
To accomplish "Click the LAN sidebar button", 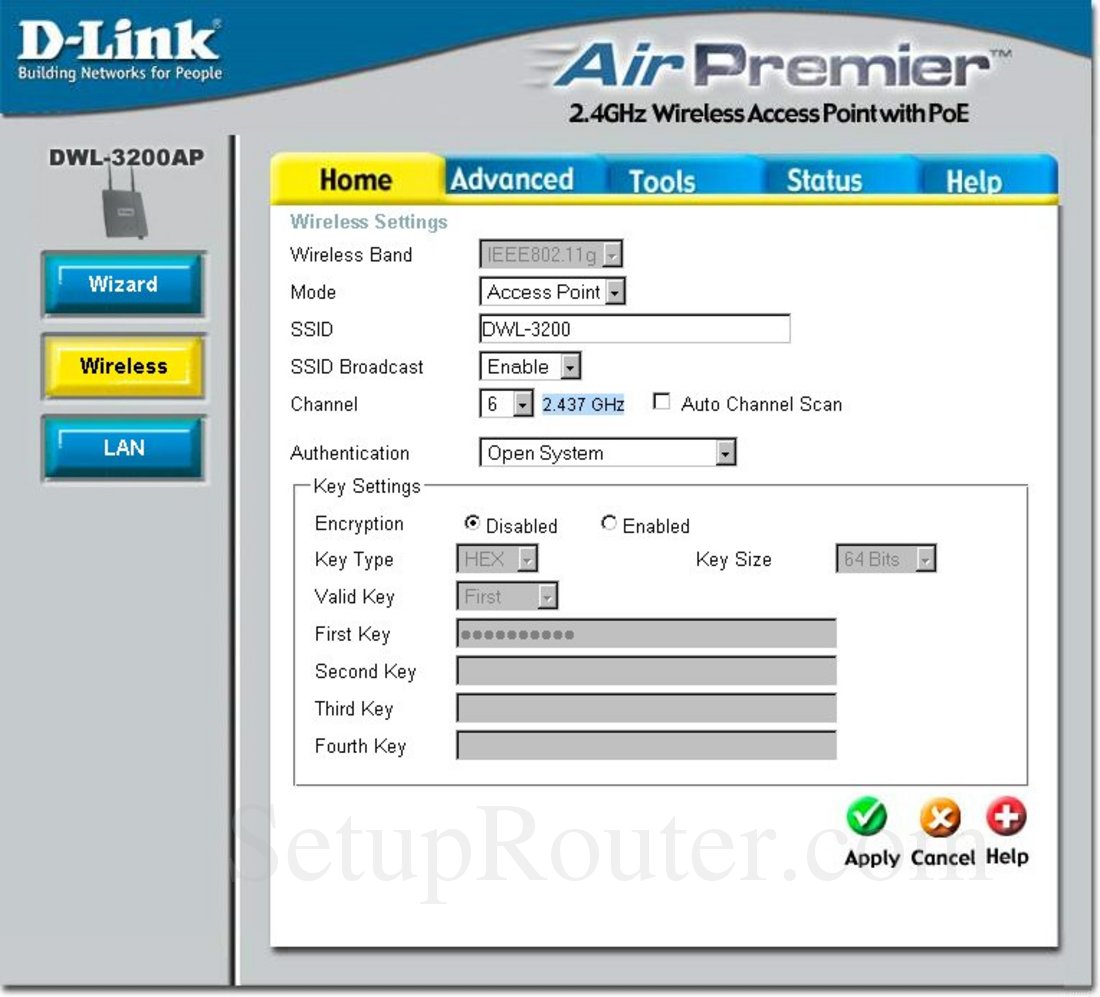I will coord(123,448).
